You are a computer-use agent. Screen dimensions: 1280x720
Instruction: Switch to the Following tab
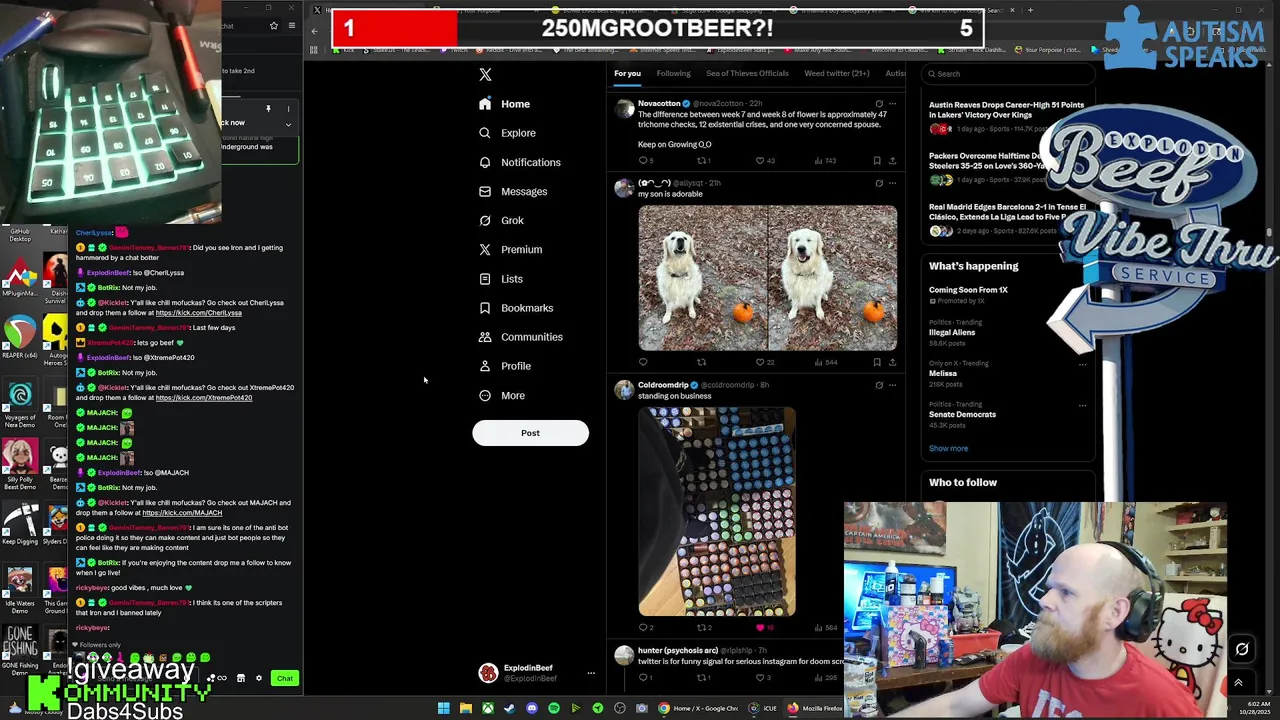click(673, 73)
